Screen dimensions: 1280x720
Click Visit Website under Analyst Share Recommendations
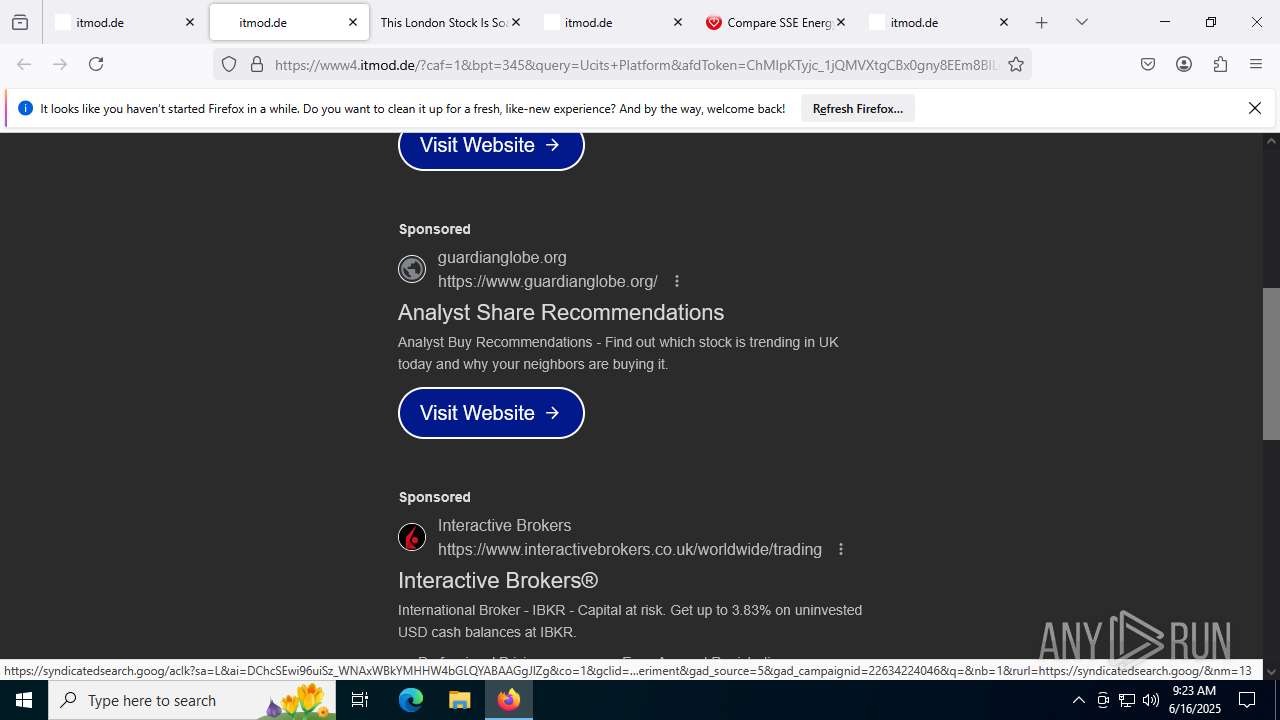(491, 413)
